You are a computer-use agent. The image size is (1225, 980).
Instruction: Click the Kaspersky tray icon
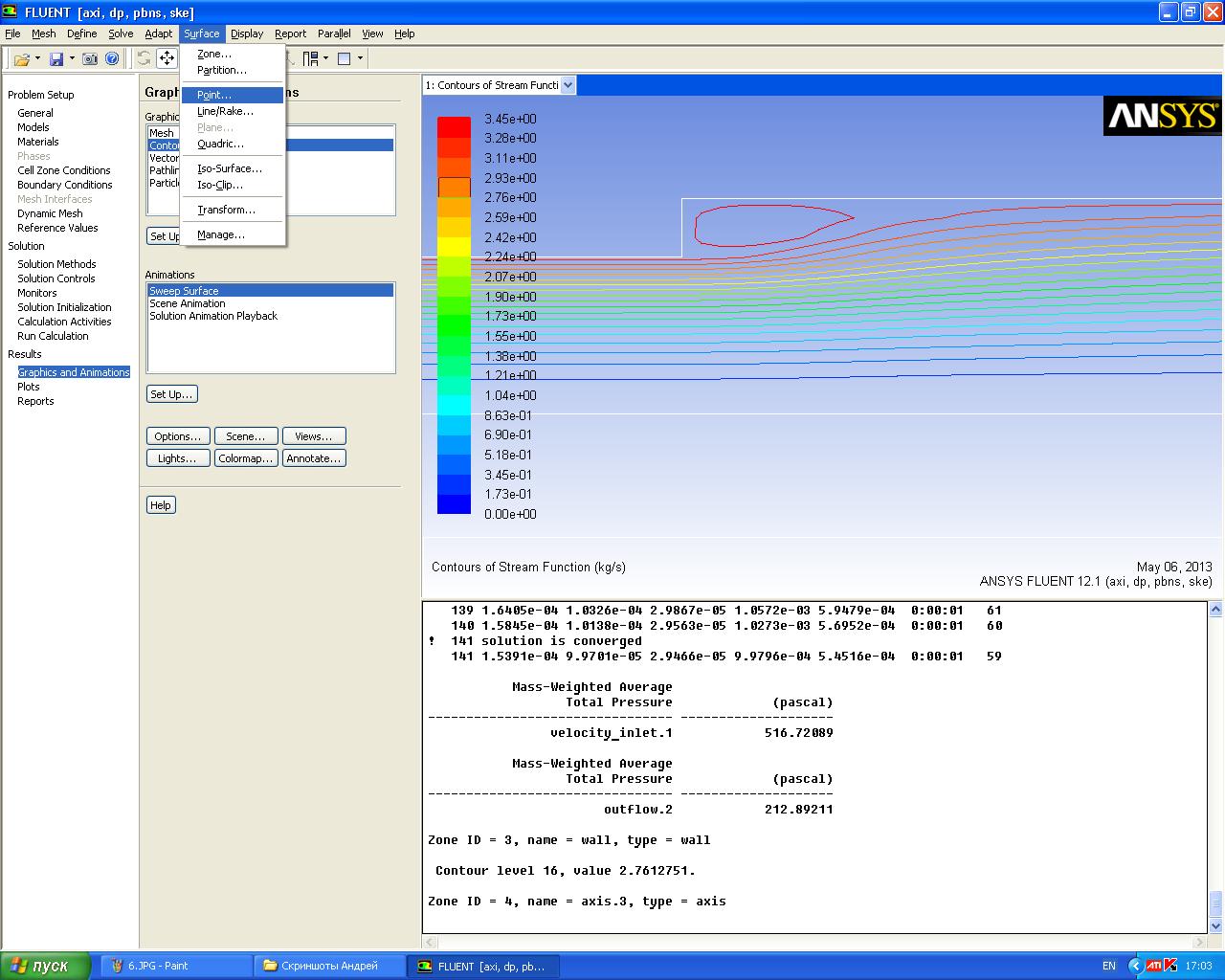pos(1170,966)
